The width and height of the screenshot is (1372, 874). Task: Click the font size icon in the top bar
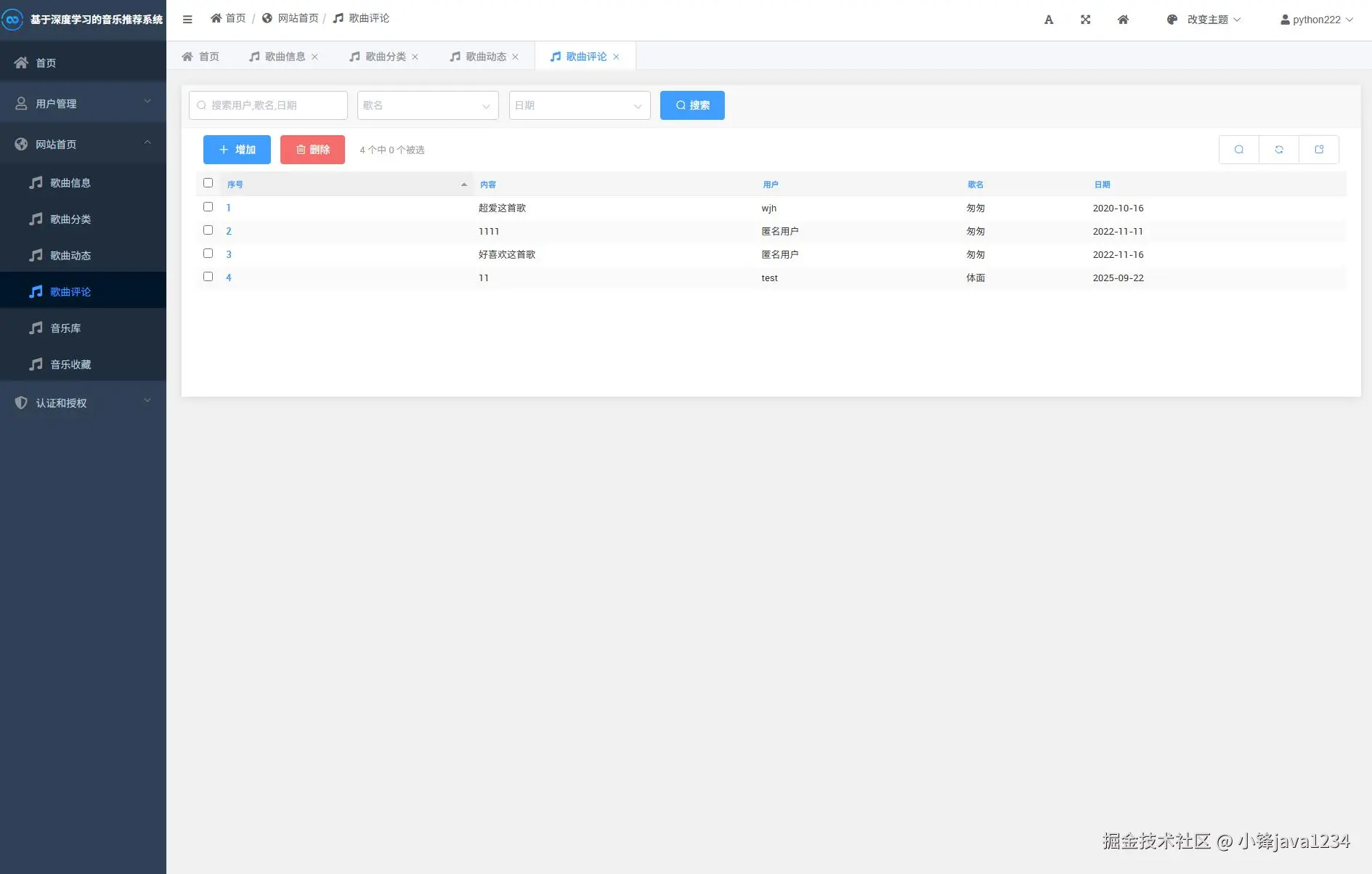point(1049,20)
